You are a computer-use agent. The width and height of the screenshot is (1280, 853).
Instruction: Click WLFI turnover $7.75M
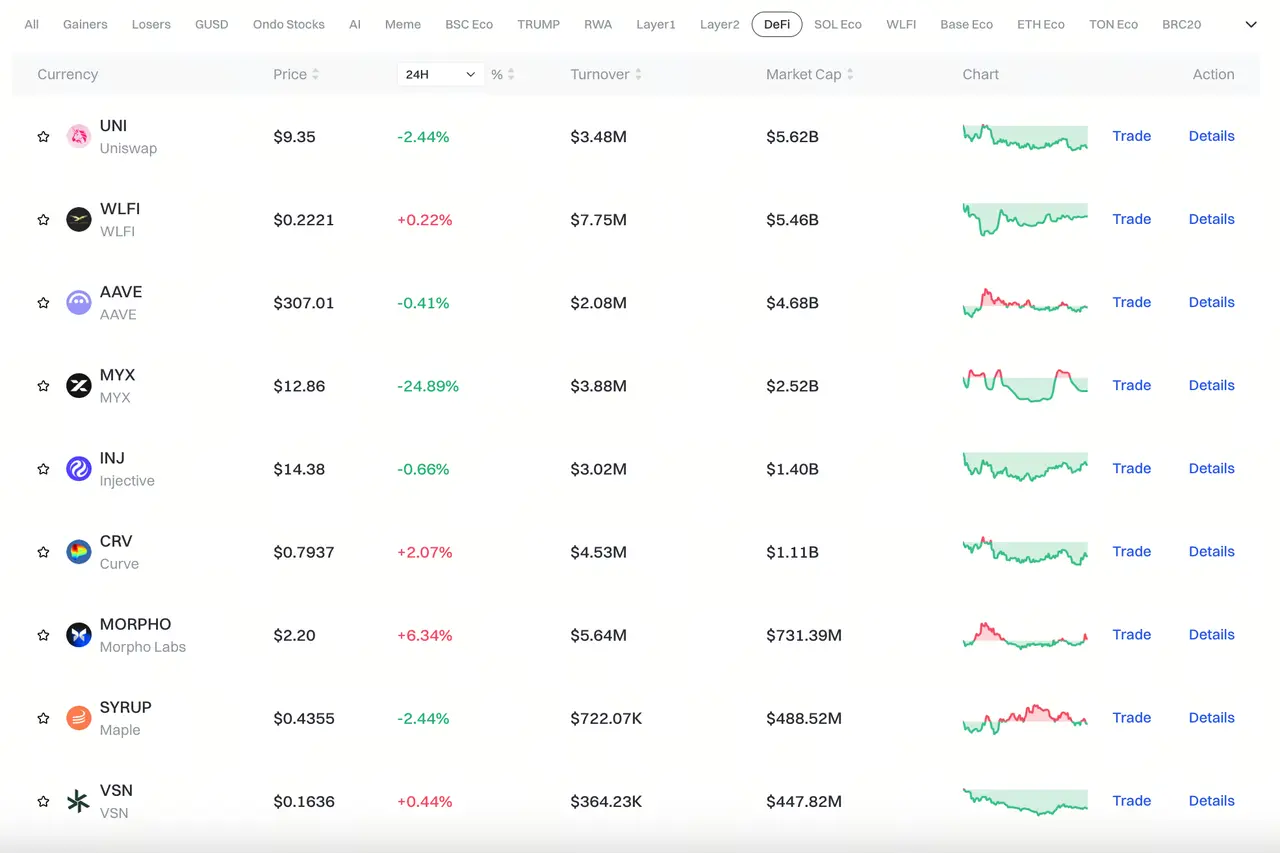click(x=599, y=219)
